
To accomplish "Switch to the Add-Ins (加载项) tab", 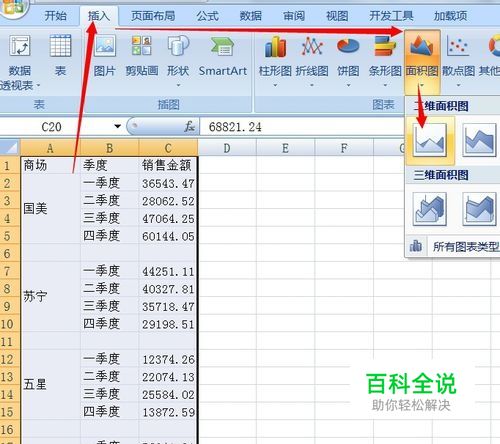I will pos(450,16).
